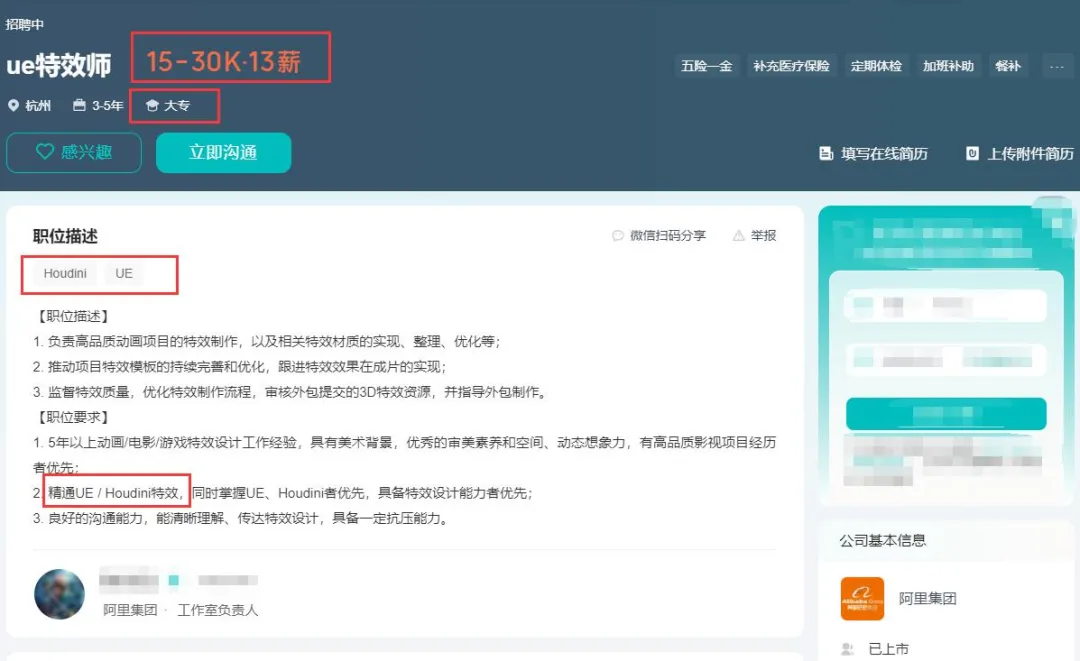Click the 五险一金 benefit tag
The width and height of the screenshot is (1080, 661).
pos(706,65)
